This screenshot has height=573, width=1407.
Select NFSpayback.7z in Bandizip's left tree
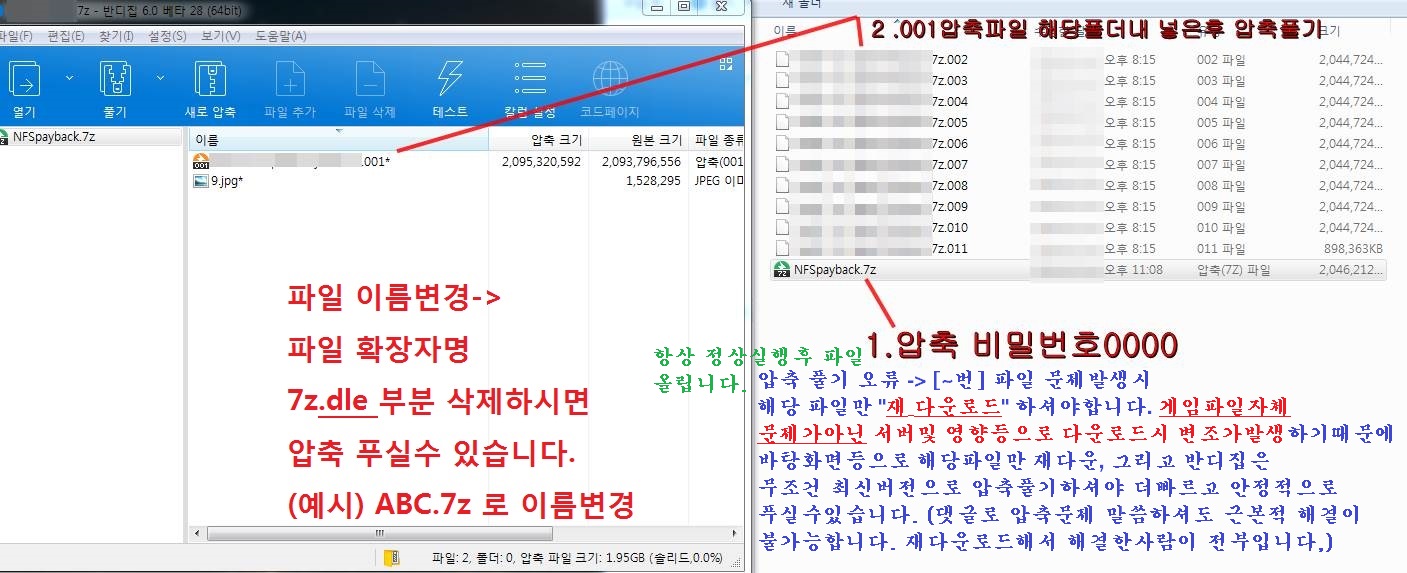53,137
